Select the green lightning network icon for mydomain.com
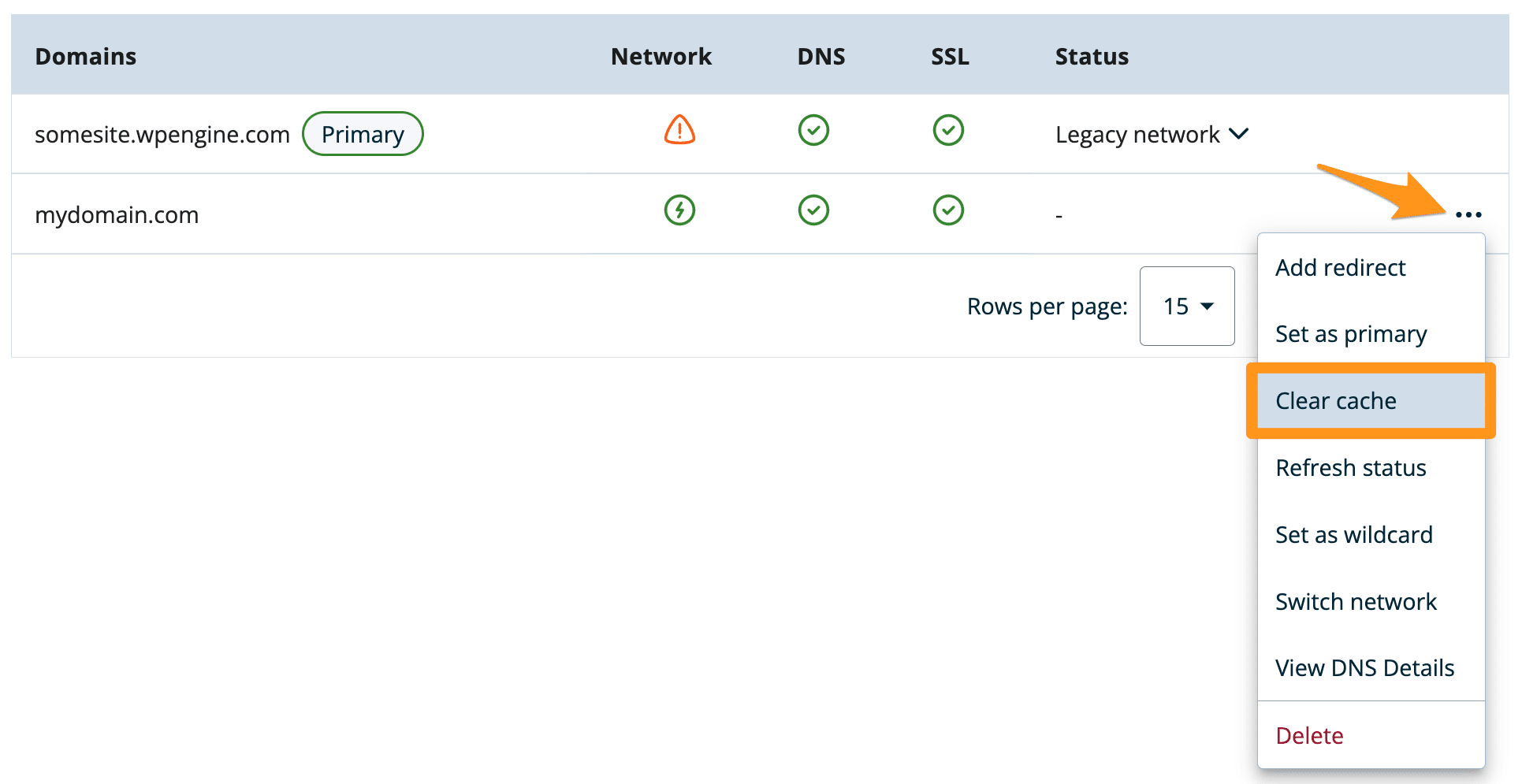 tap(679, 210)
